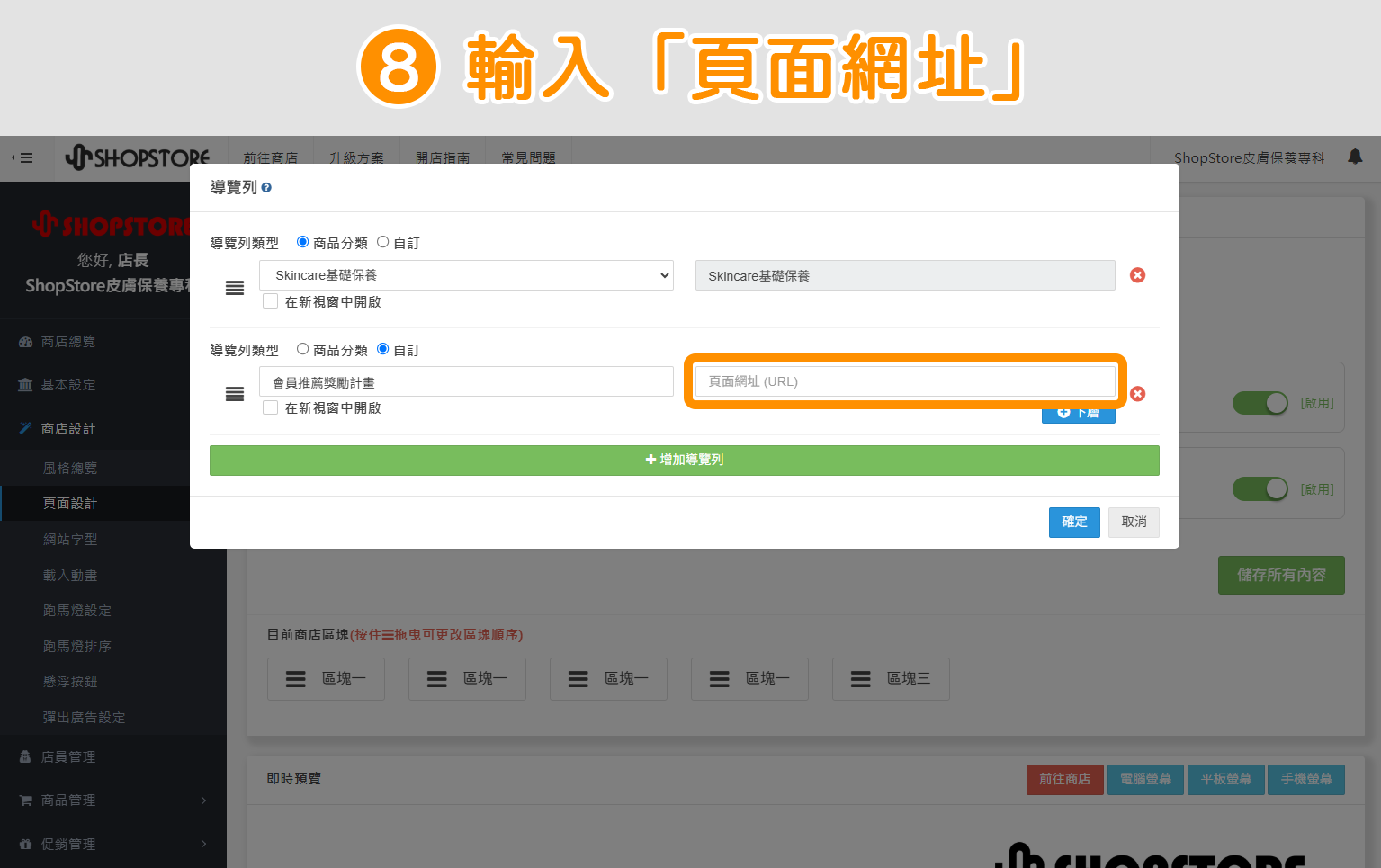Click the notification bell icon
Viewport: 1381px width, 868px height.
(1355, 157)
